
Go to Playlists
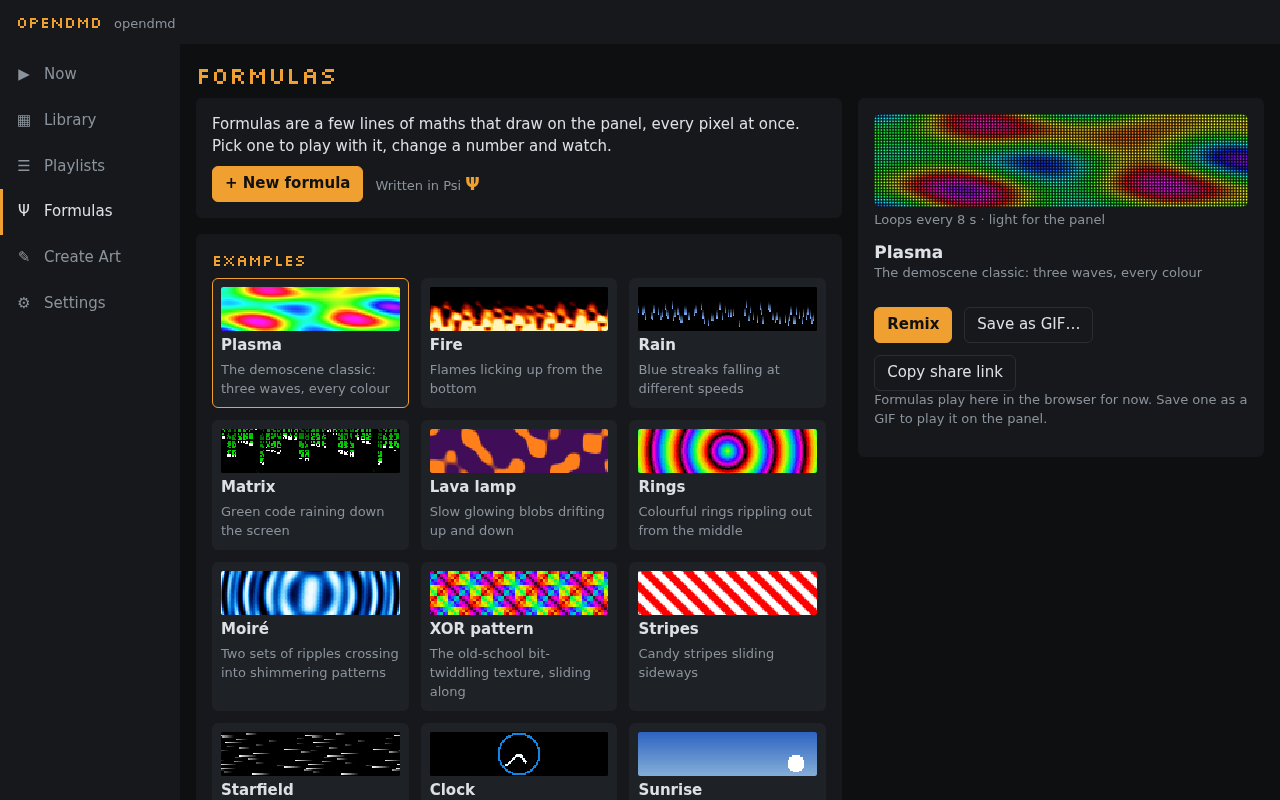(x=90, y=166)
